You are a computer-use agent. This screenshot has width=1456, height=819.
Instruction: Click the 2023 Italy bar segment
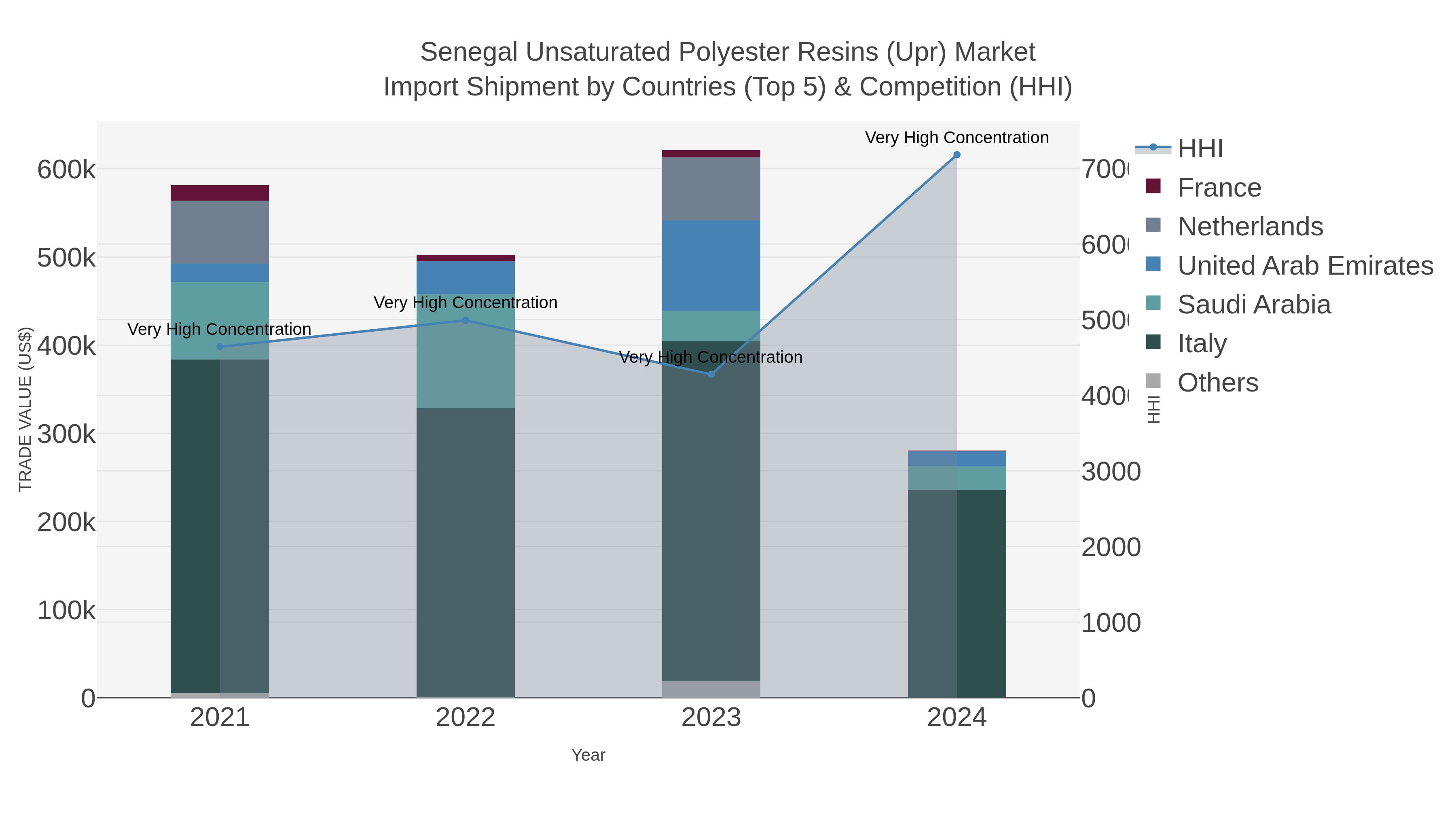(711, 511)
